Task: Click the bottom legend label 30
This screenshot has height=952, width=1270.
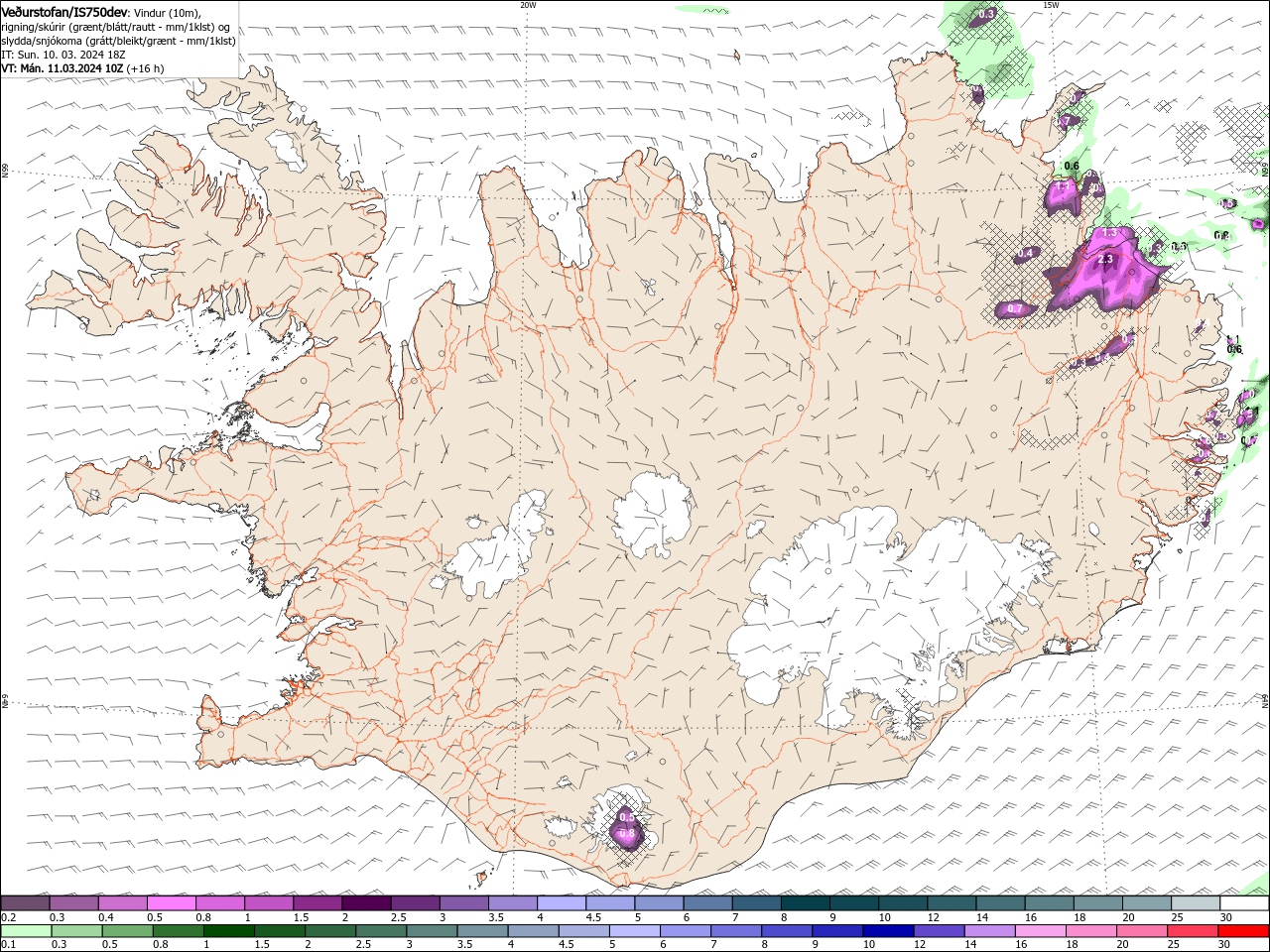Action: coord(1223,945)
